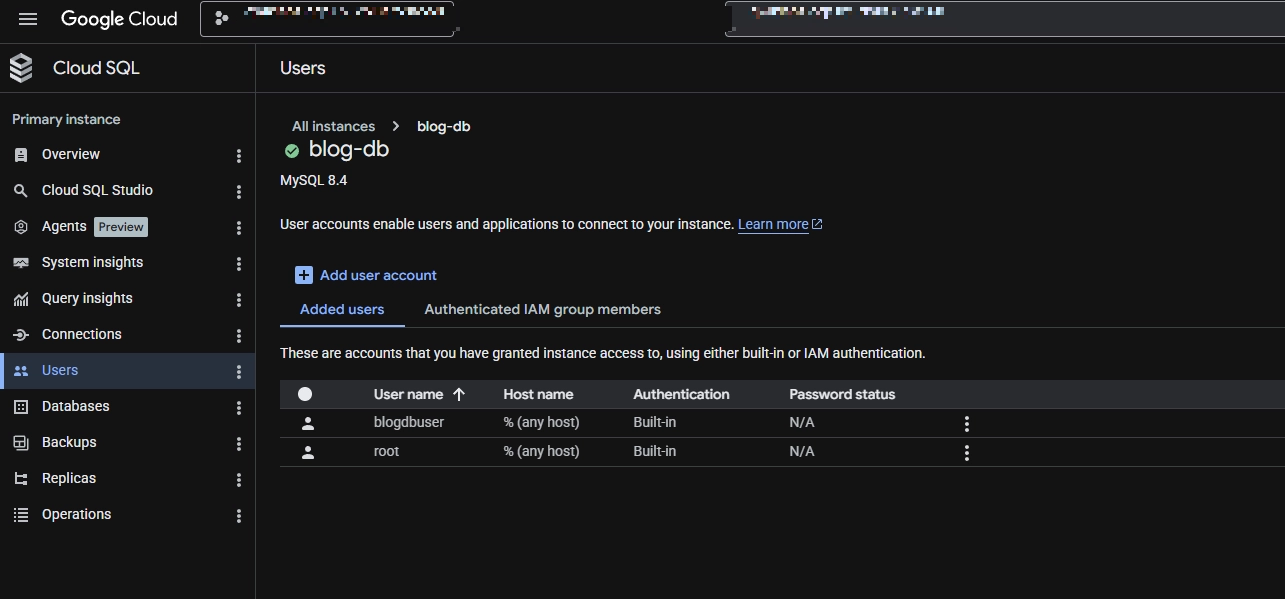Click the Operations list icon
The height and width of the screenshot is (599, 1285).
click(21, 515)
